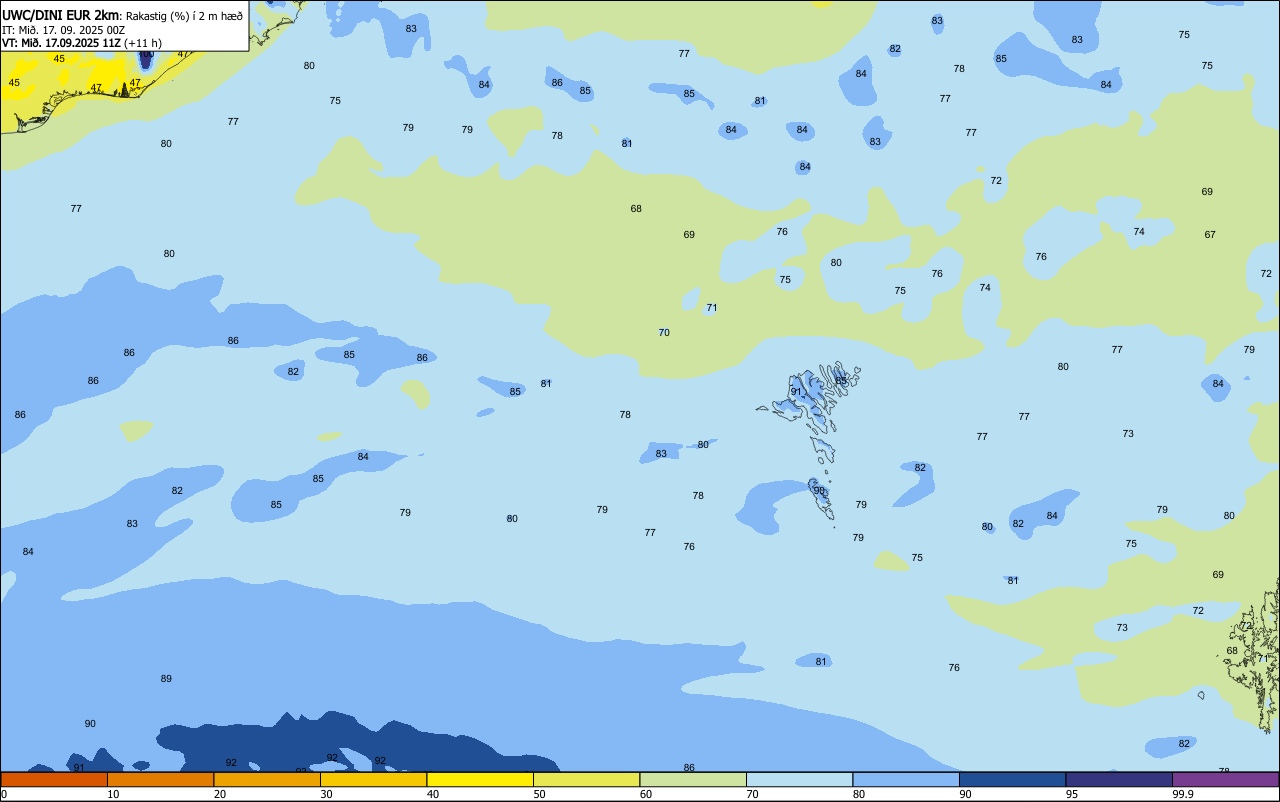
Task: Click the humidity value 70 on the map
Action: click(664, 333)
